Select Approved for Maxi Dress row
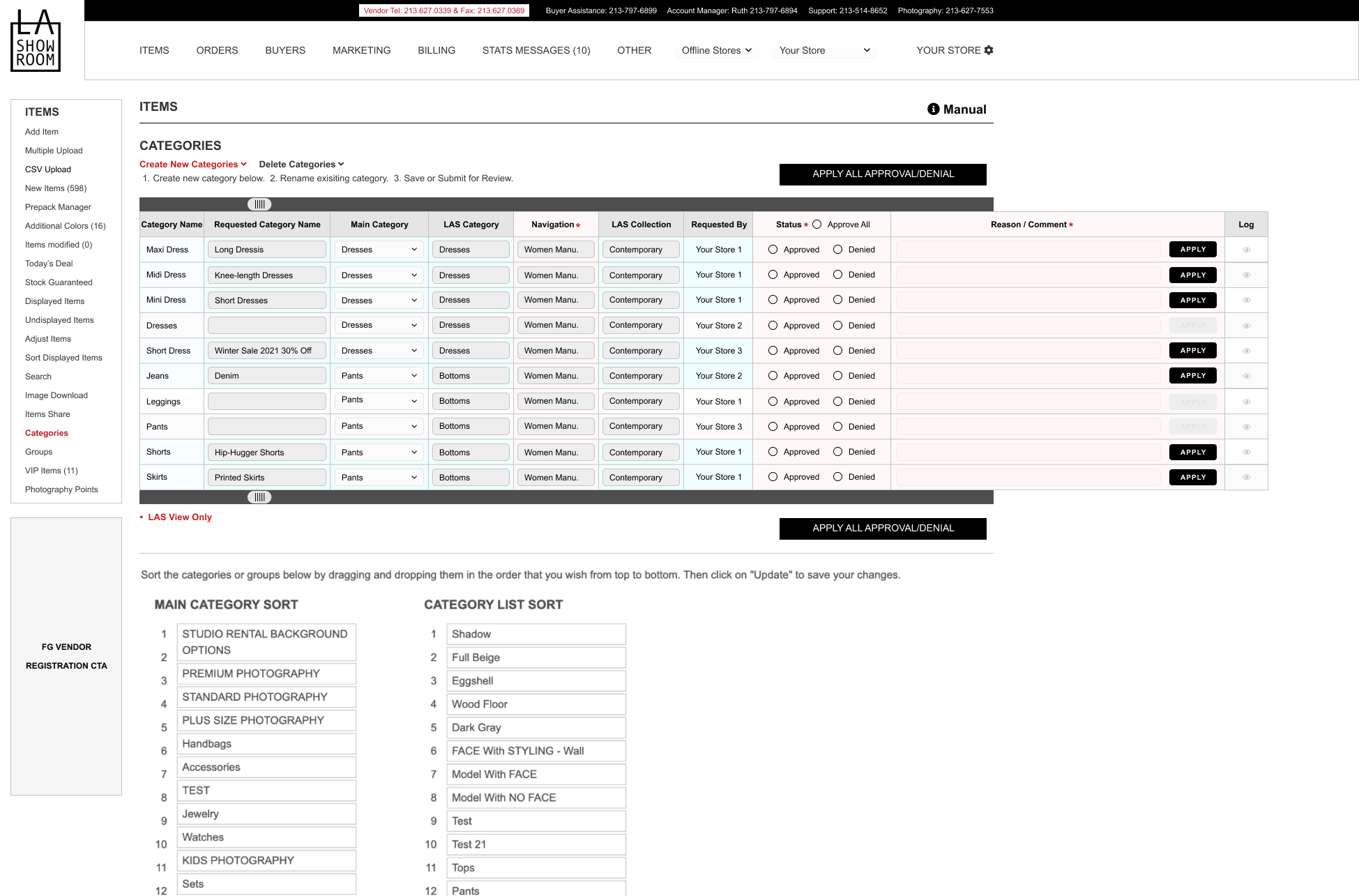1359x896 pixels. [773, 250]
